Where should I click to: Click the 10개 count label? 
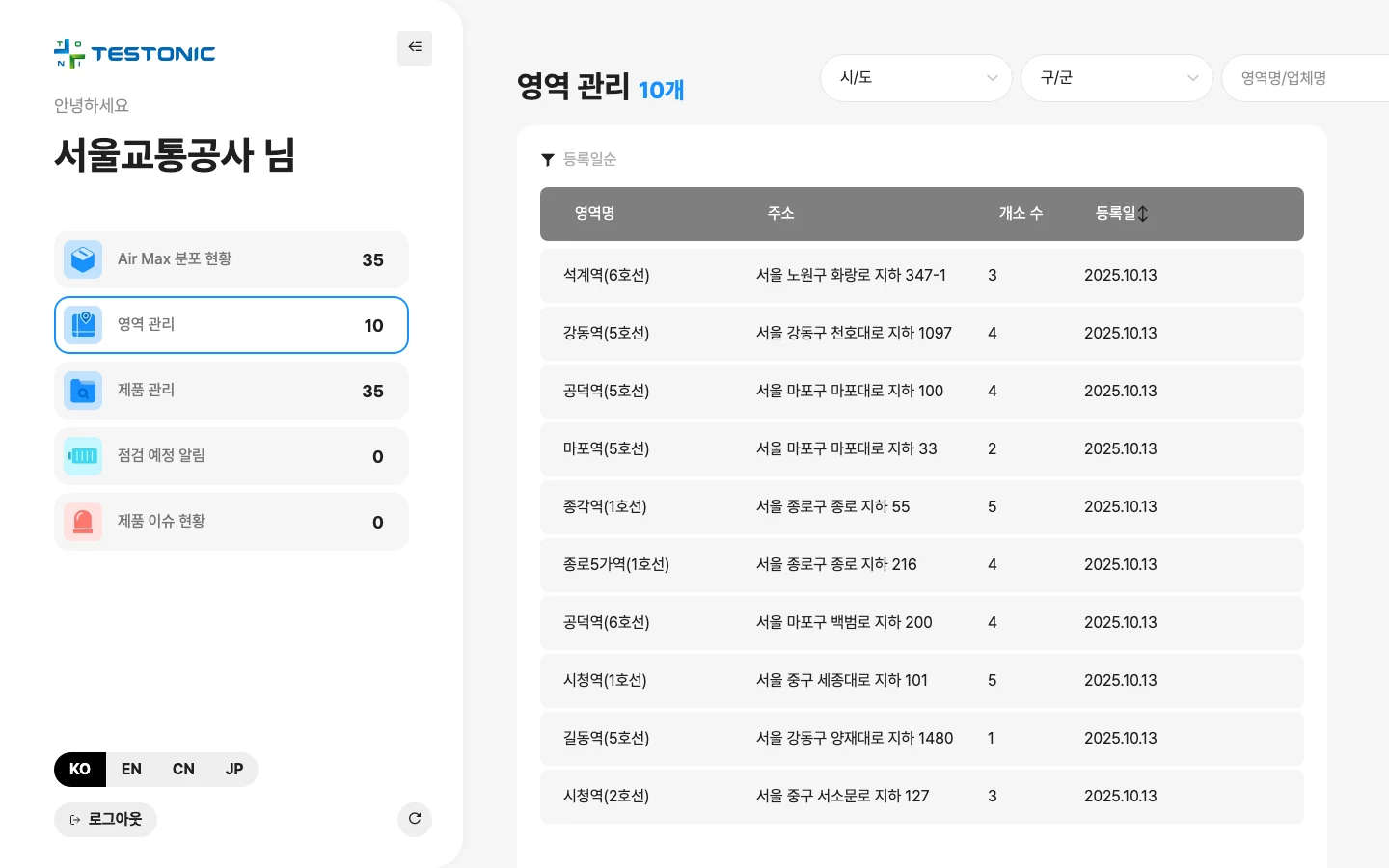(661, 90)
